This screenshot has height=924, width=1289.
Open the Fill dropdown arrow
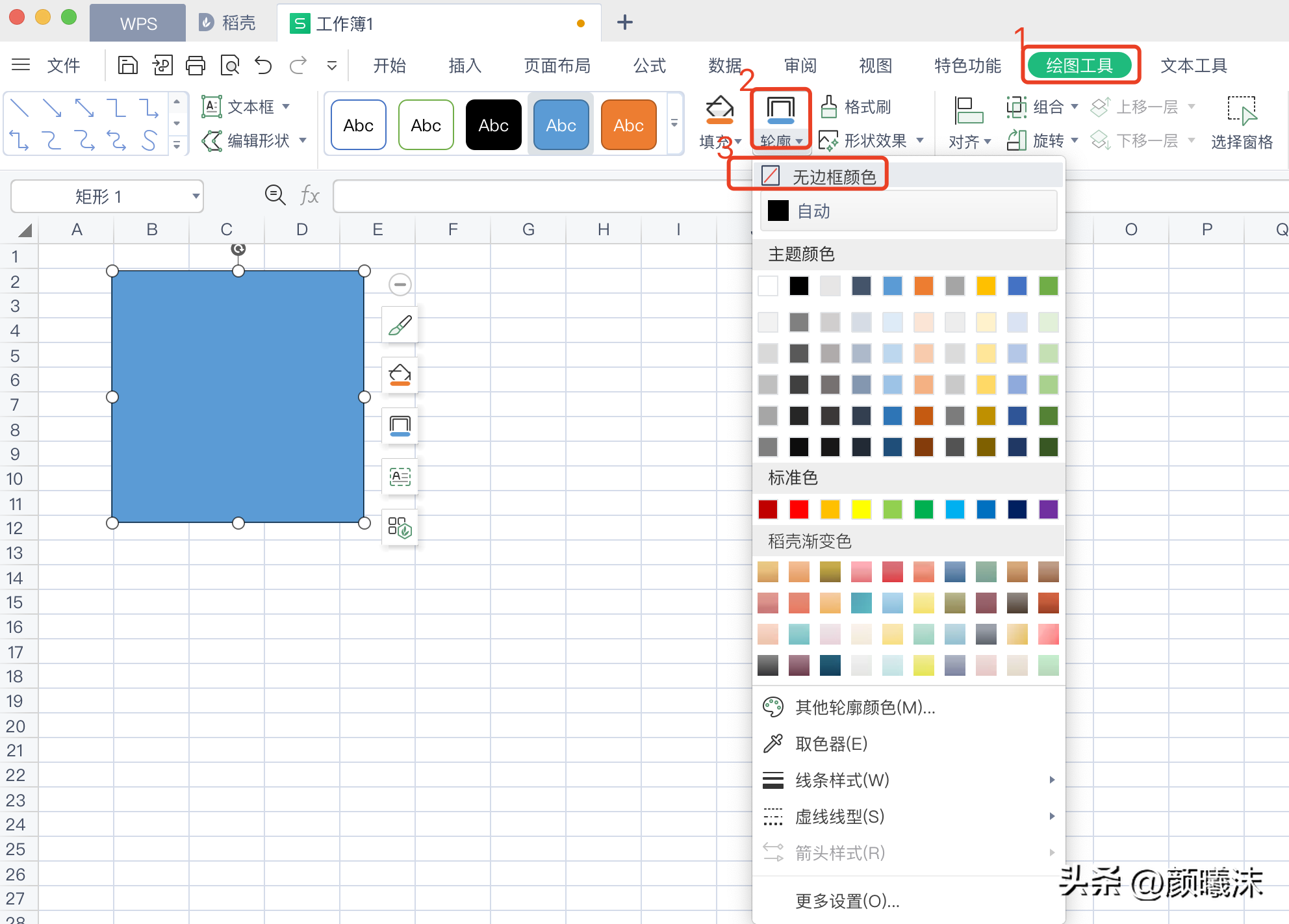point(738,141)
